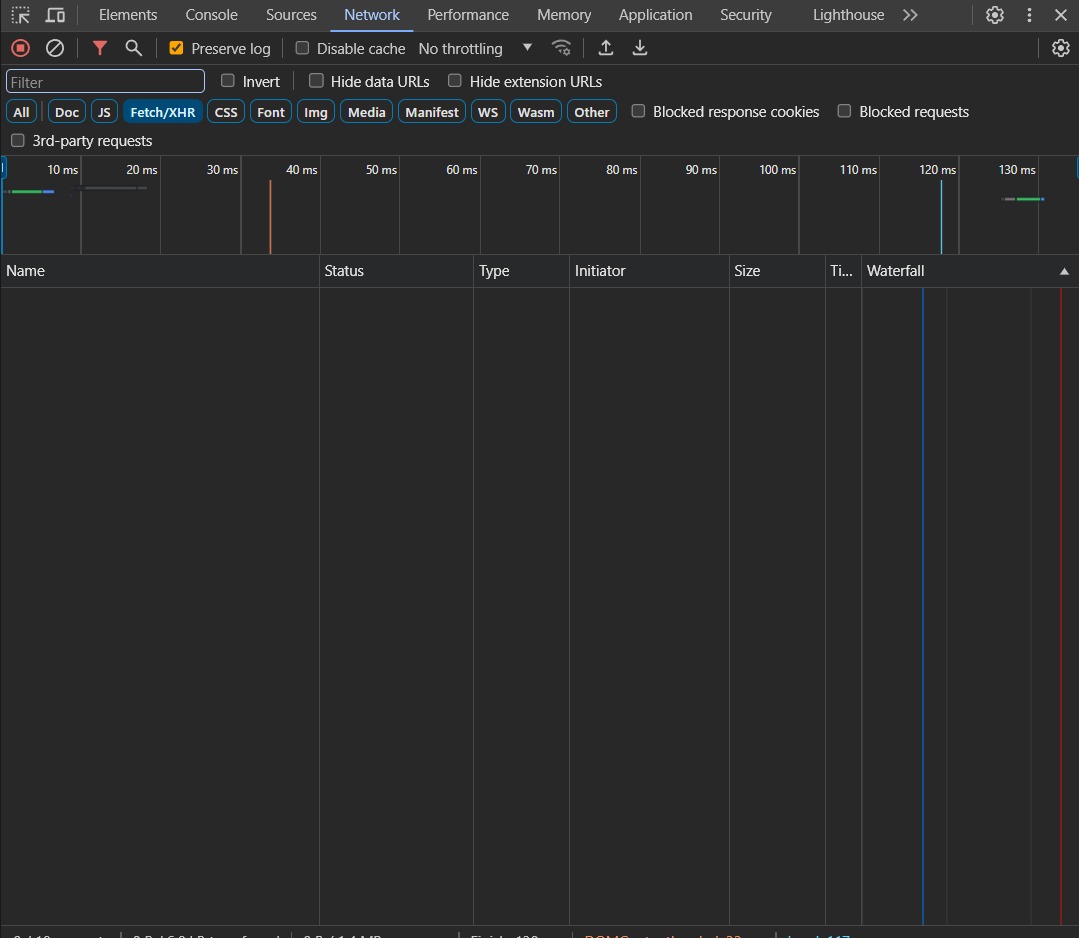Enable 3rd-party requests checkbox
Screen dimensions: 1079x938
(x=18, y=141)
